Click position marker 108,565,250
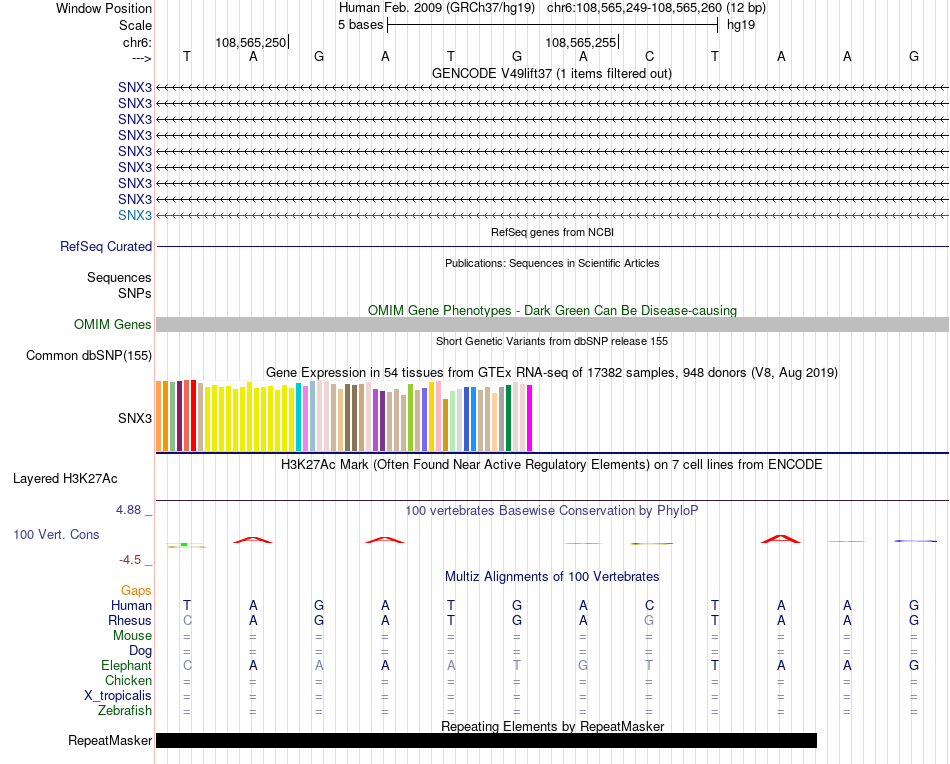 pyautogui.click(x=251, y=42)
